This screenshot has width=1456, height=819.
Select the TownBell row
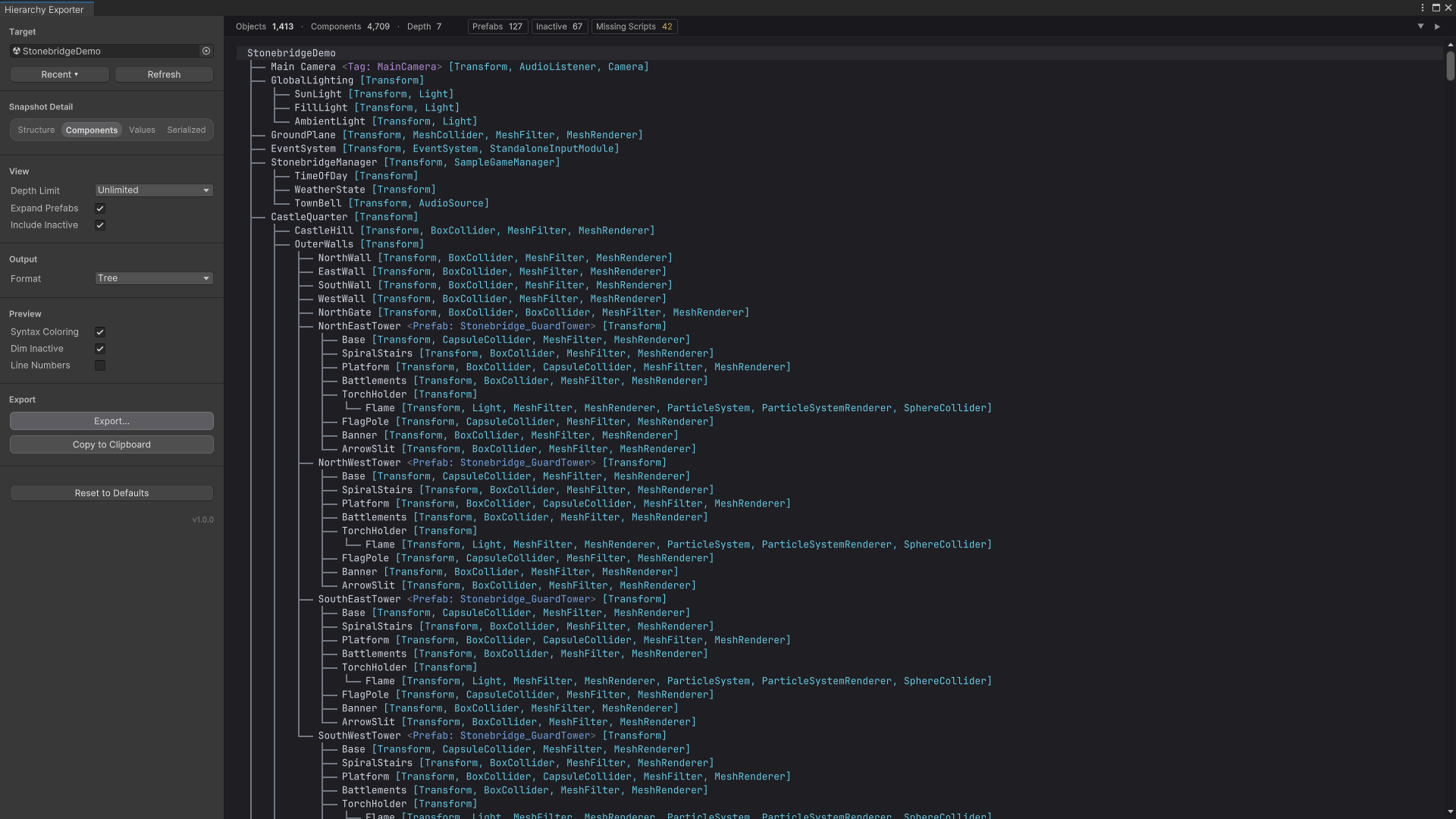pos(839,203)
